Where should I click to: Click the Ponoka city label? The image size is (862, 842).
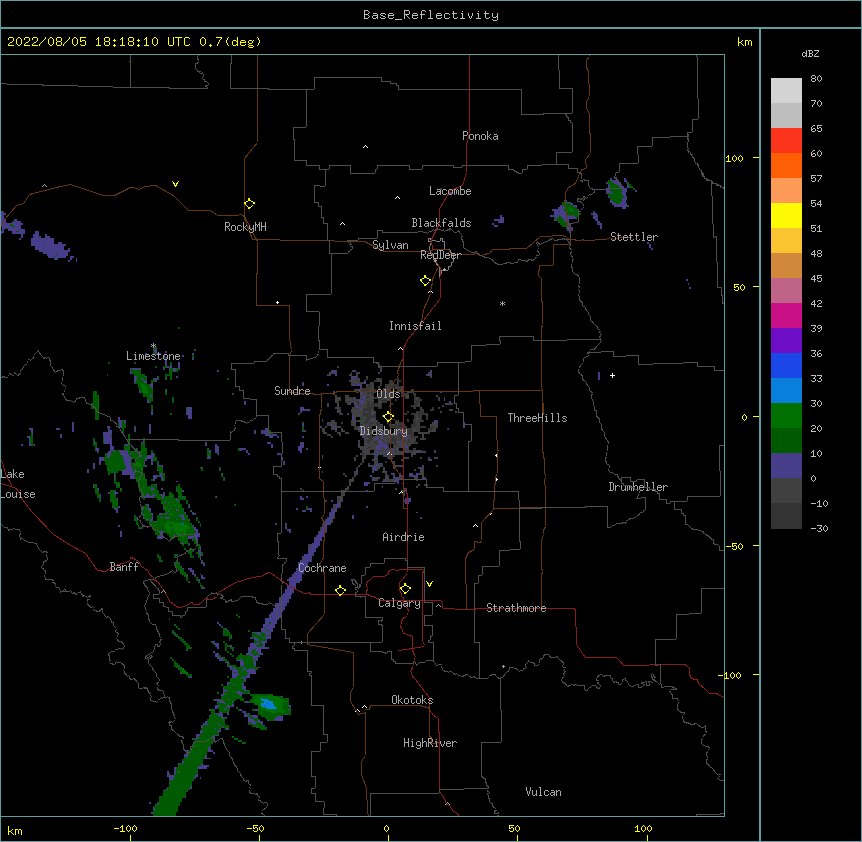pos(480,136)
